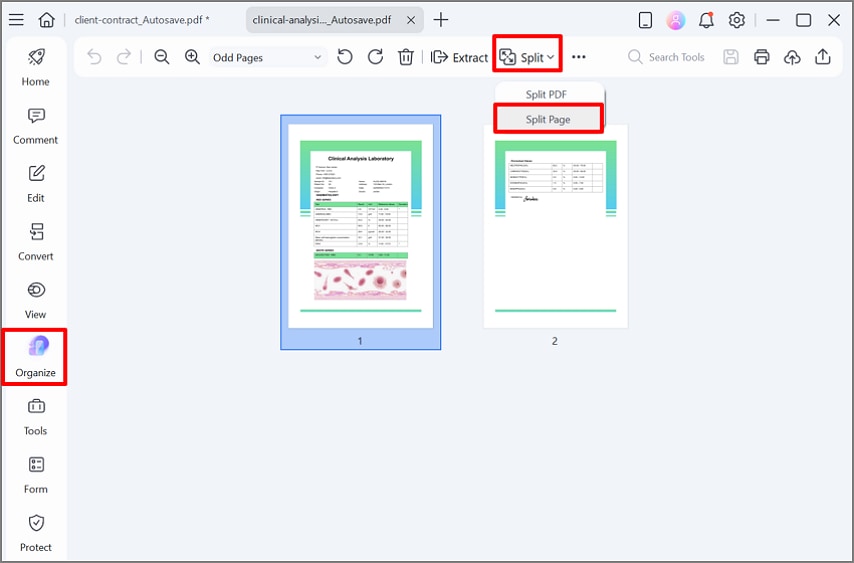Rotate pages counterclockwise

pyautogui.click(x=345, y=57)
